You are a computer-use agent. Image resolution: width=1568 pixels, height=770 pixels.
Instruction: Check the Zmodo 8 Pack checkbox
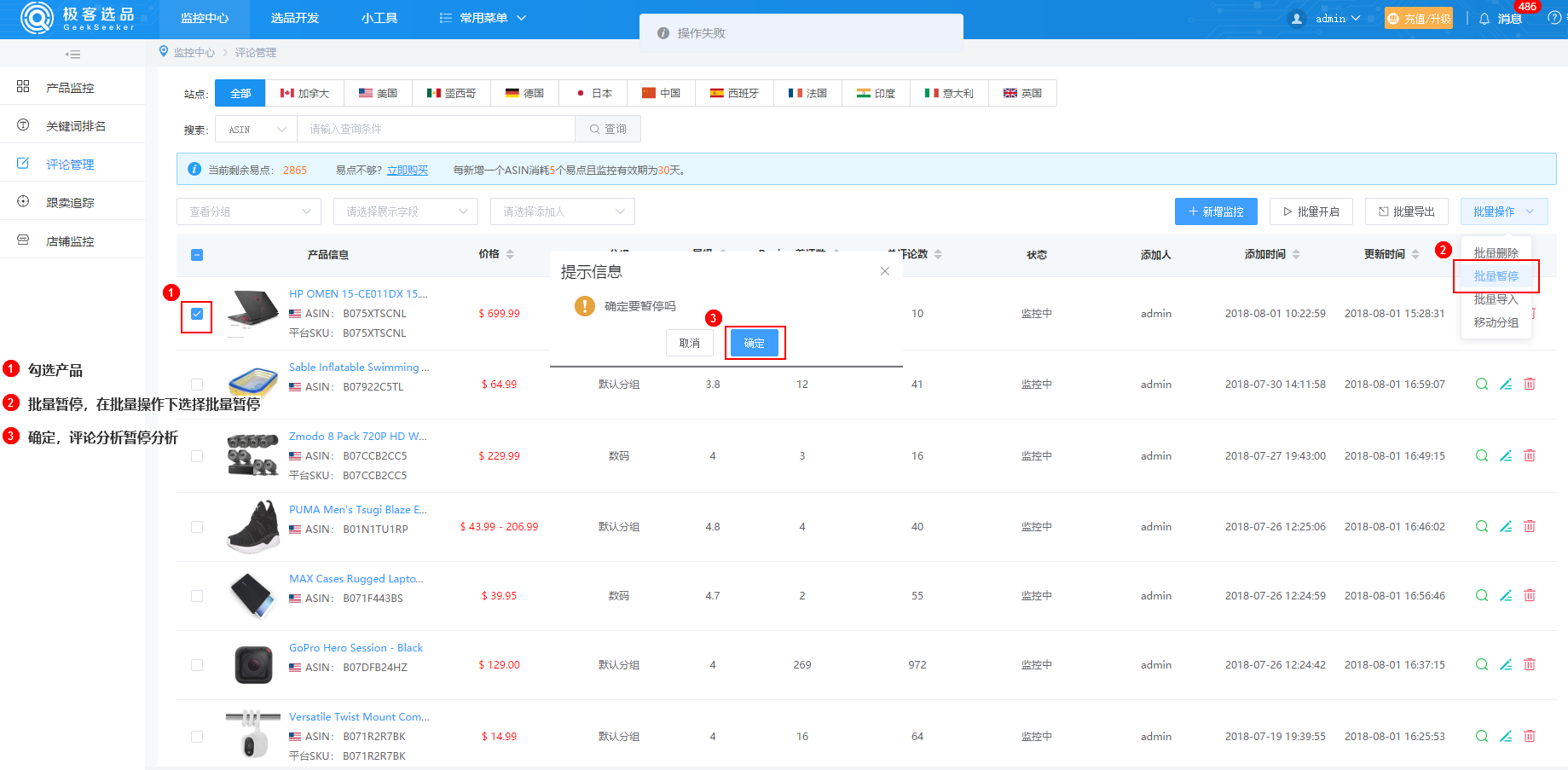pos(197,456)
